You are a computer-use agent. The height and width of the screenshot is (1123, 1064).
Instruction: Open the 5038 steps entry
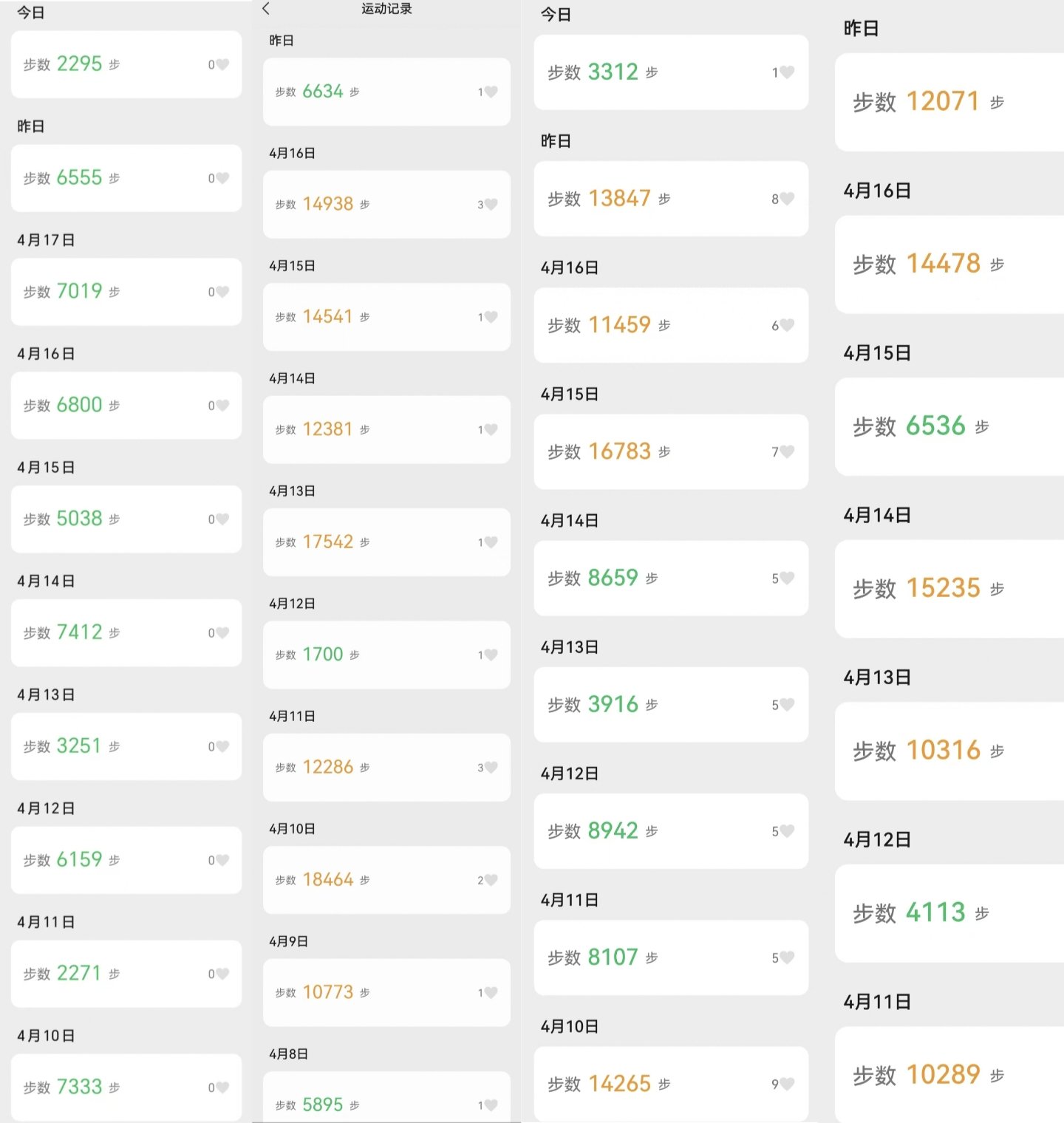(x=126, y=519)
